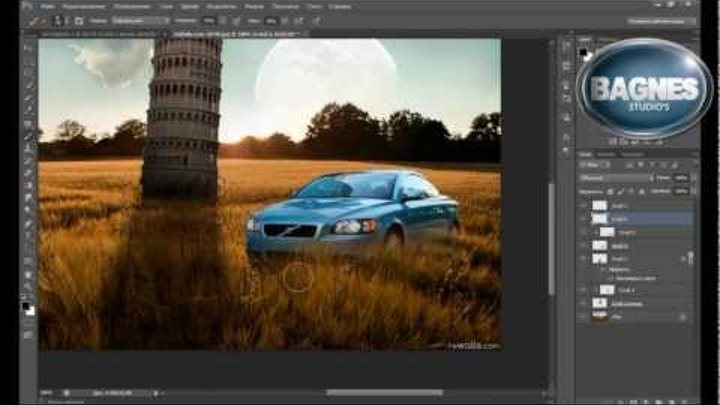Viewport: 720px width, 405px height.
Task: Hide the highlighted layer using its eye icon
Action: (x=584, y=218)
